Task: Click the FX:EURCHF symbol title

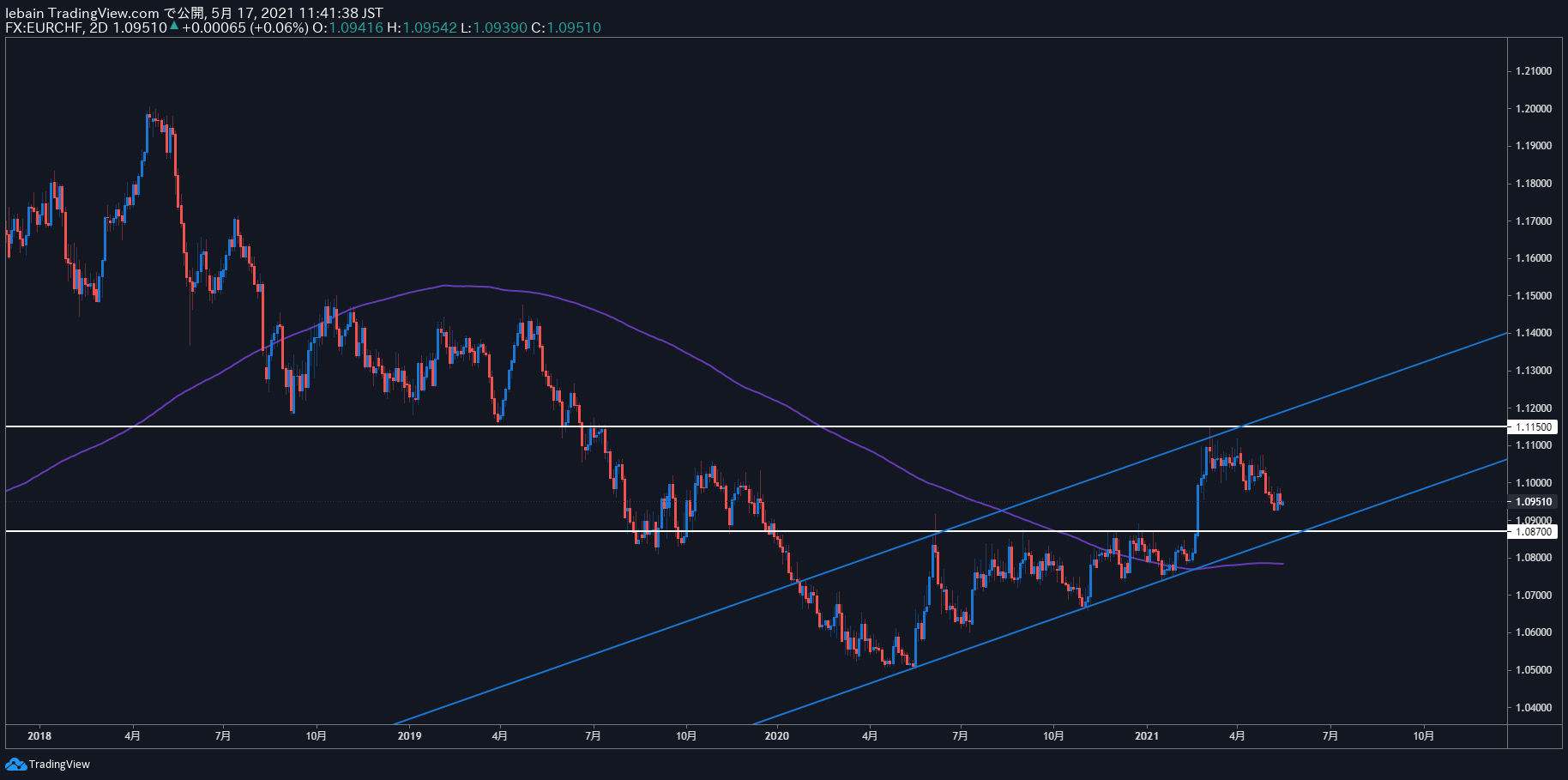Action: (x=45, y=27)
